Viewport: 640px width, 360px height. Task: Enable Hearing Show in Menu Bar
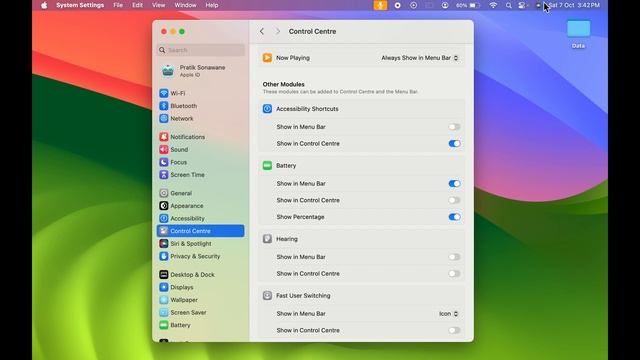point(454,257)
